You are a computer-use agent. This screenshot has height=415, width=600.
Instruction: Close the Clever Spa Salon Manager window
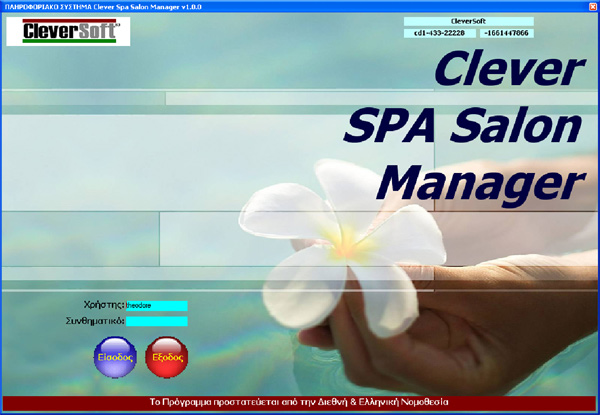tap(591, 6)
